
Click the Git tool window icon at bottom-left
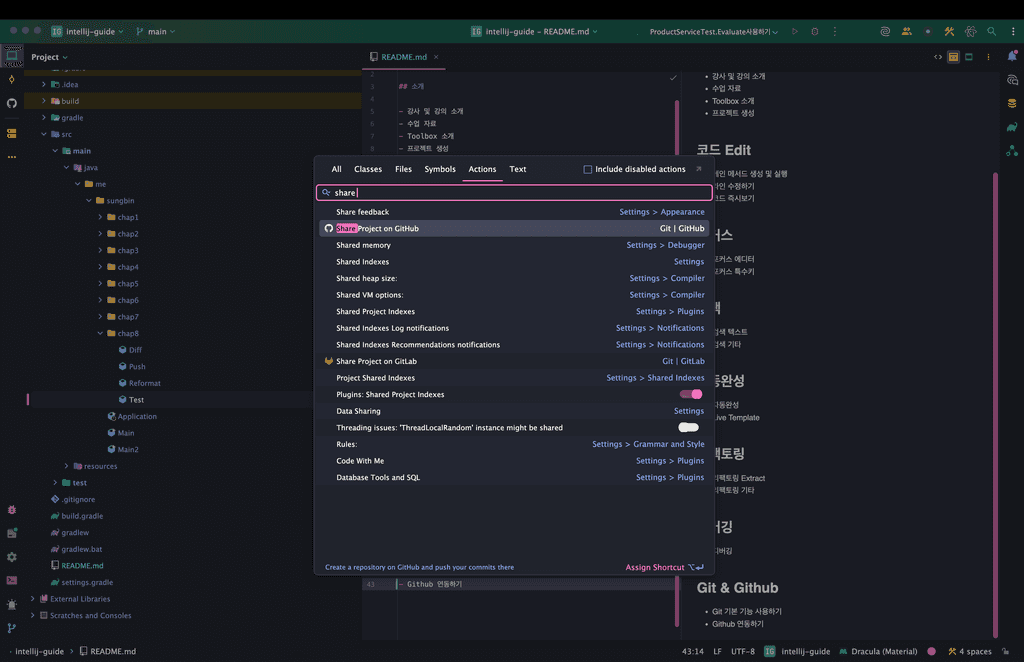(12, 628)
